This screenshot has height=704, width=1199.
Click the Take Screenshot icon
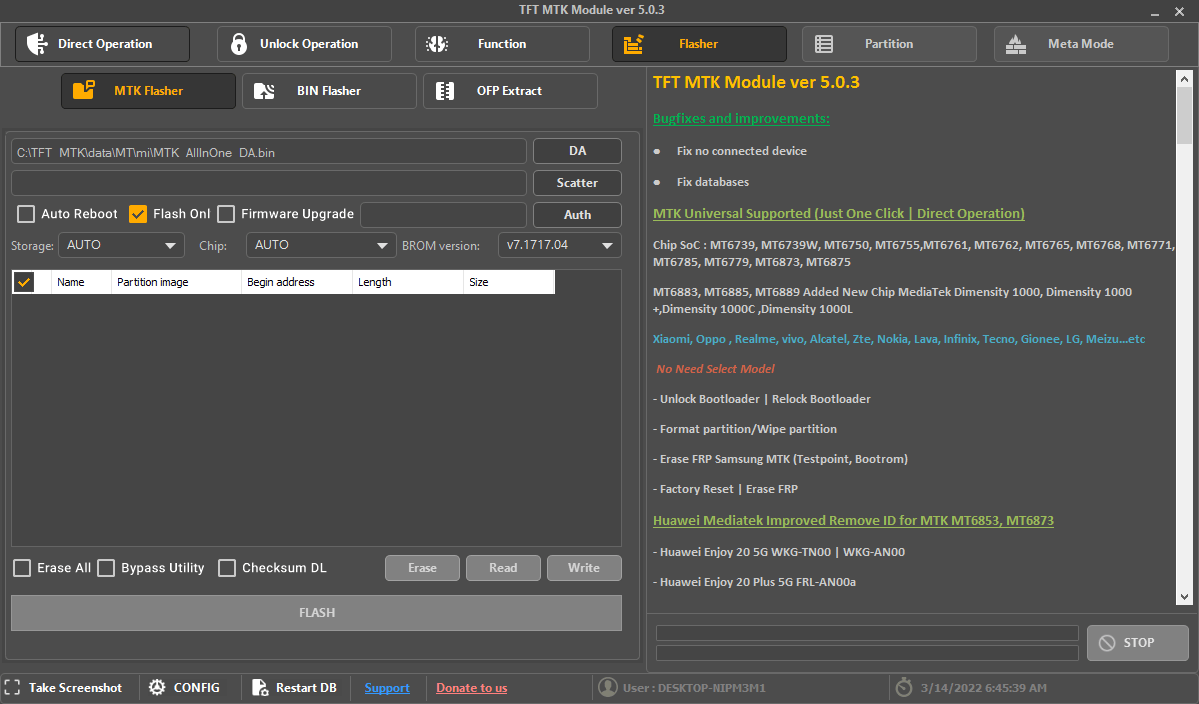(13, 687)
